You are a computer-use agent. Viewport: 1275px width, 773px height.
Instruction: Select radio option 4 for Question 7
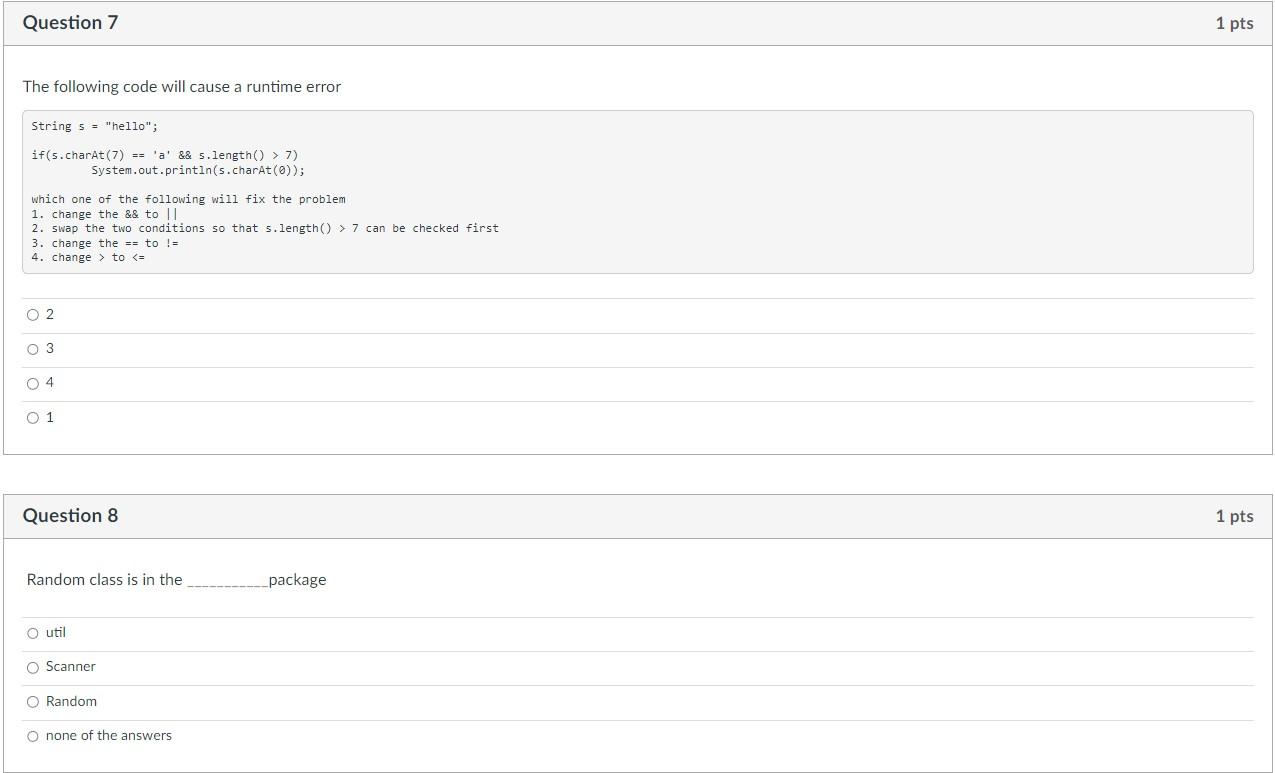click(33, 383)
